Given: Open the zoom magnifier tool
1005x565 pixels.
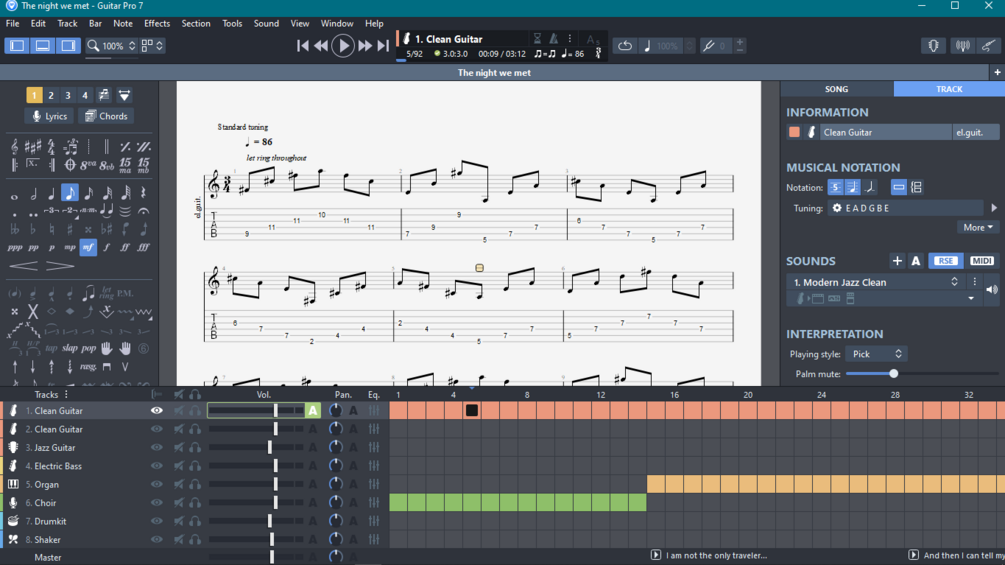Looking at the screenshot, I should [94, 45].
